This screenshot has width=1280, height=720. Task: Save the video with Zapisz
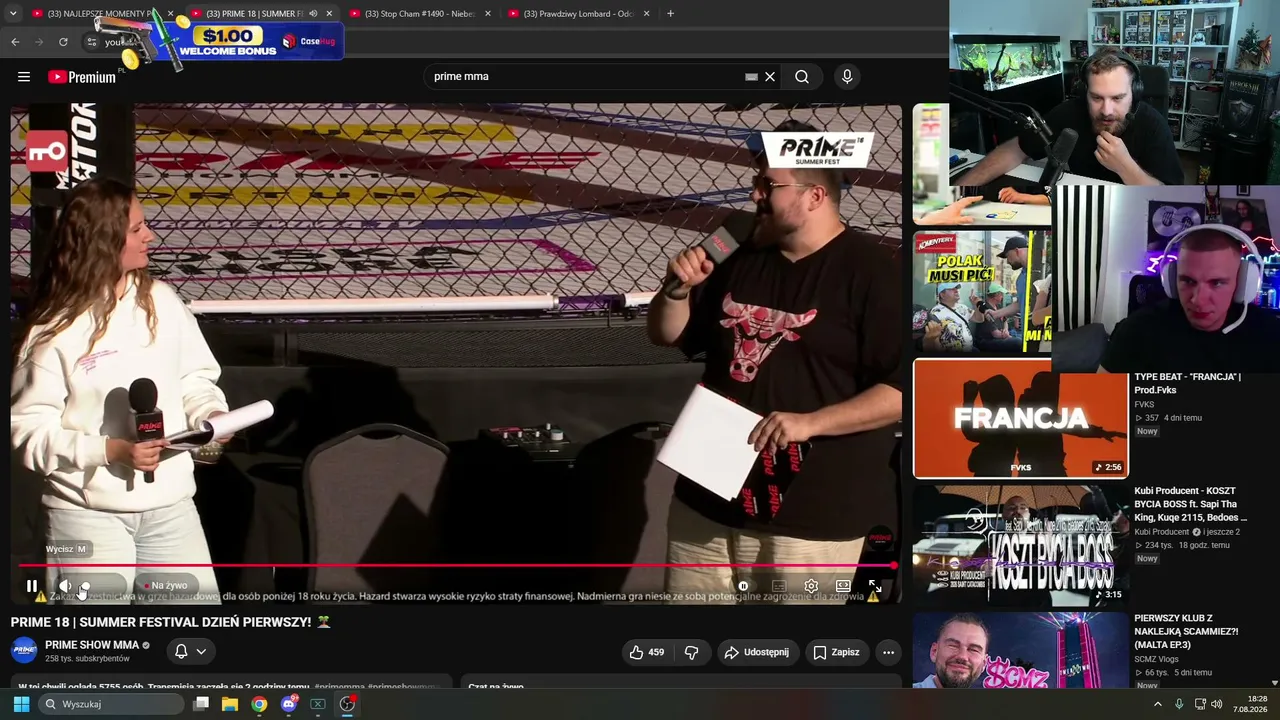(836, 652)
